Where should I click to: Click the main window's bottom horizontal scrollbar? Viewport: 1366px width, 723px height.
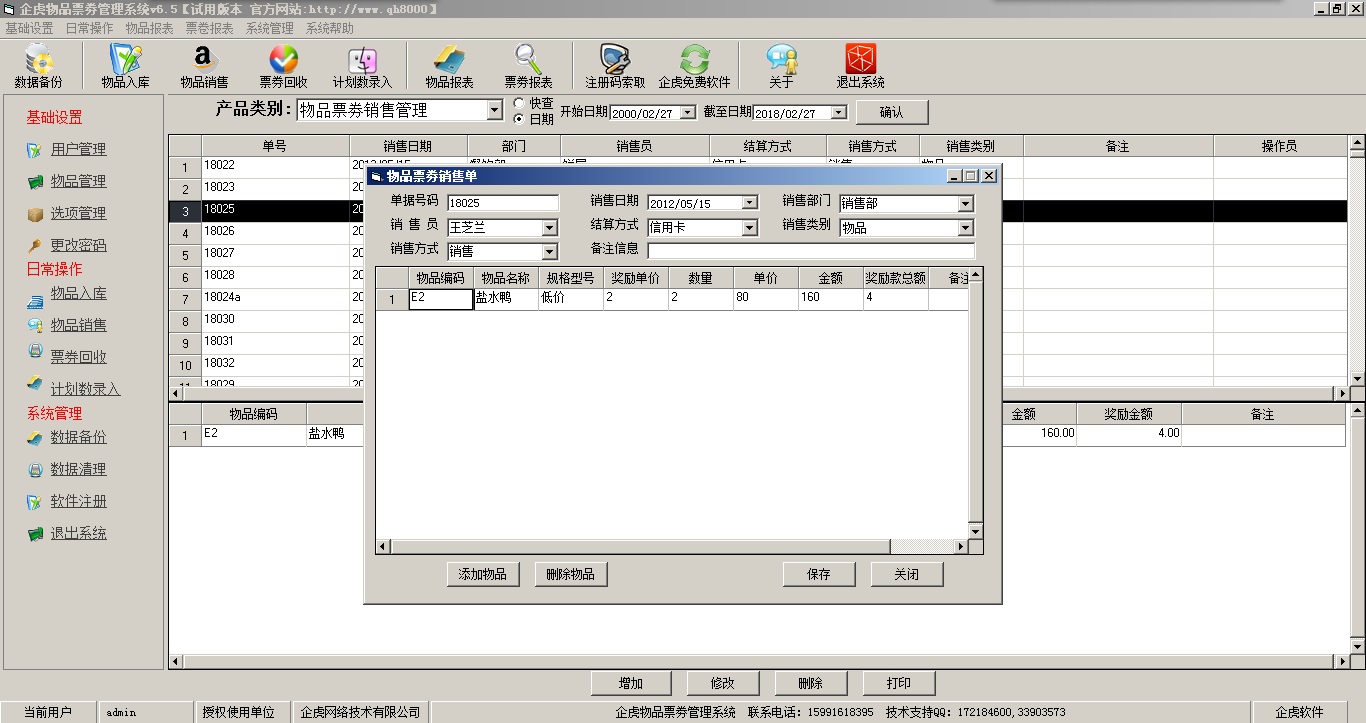pyautogui.click(x=759, y=662)
